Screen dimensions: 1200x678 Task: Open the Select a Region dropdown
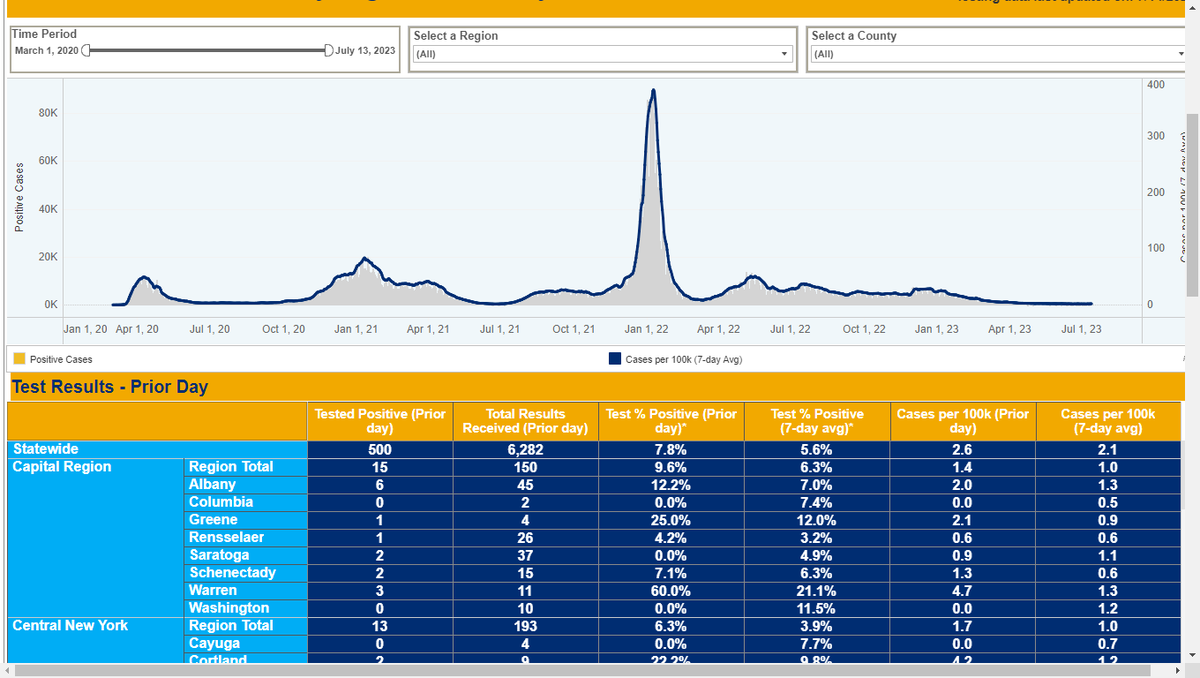(603, 54)
